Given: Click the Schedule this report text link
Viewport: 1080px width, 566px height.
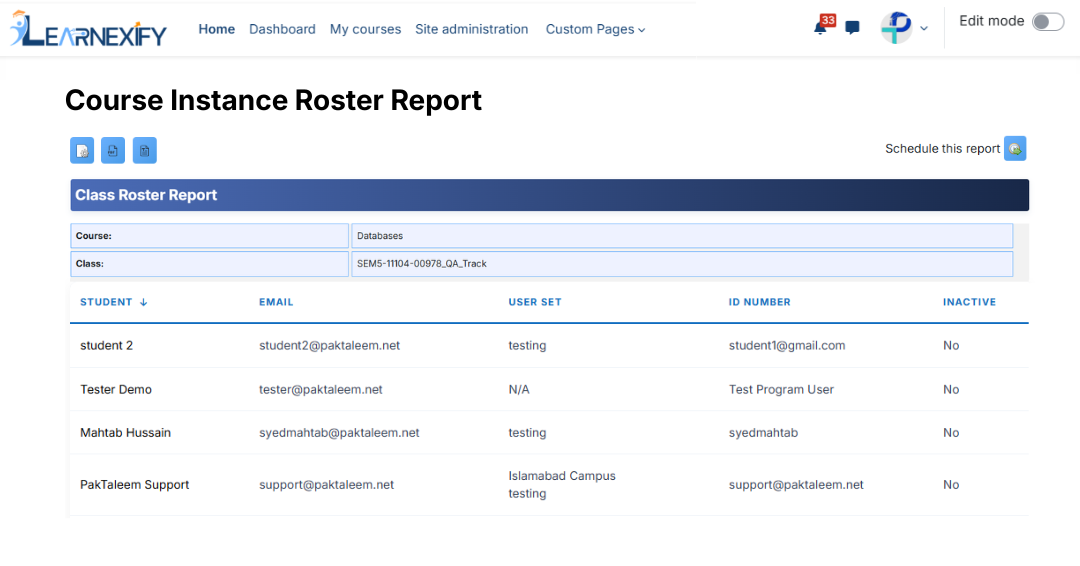Looking at the screenshot, I should 942,149.
